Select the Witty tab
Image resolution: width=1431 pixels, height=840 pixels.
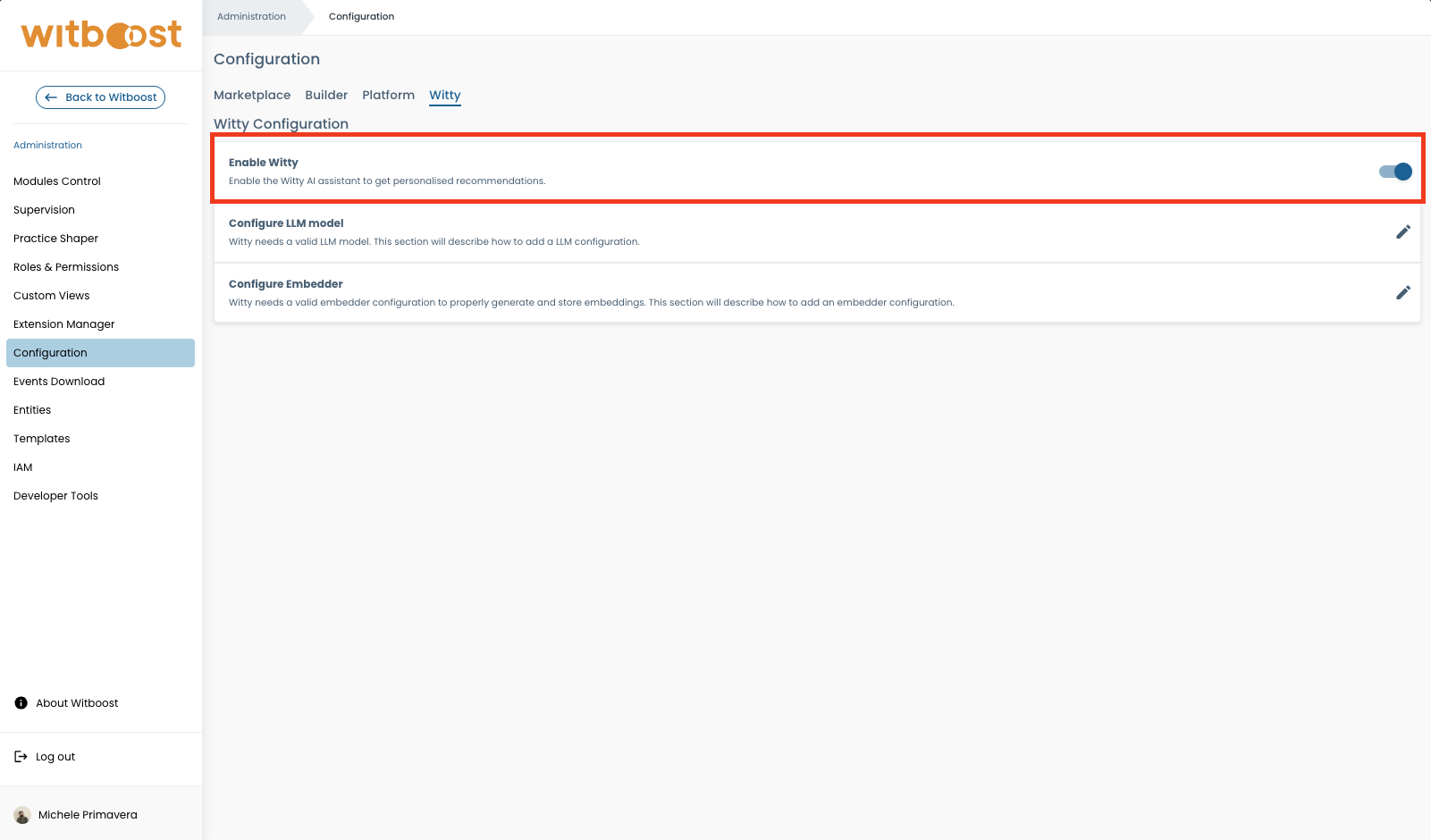pos(445,96)
